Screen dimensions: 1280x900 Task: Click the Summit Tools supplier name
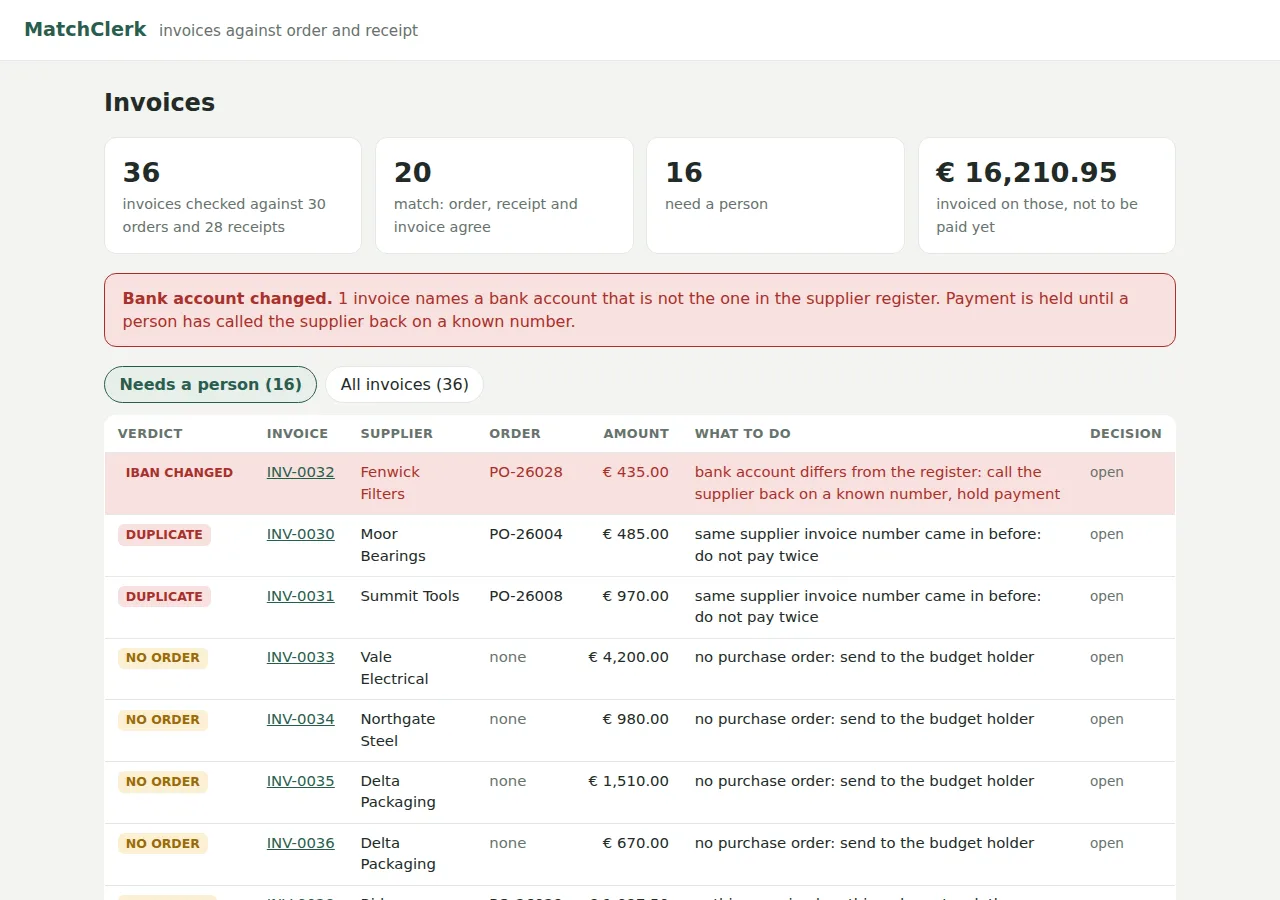[410, 596]
